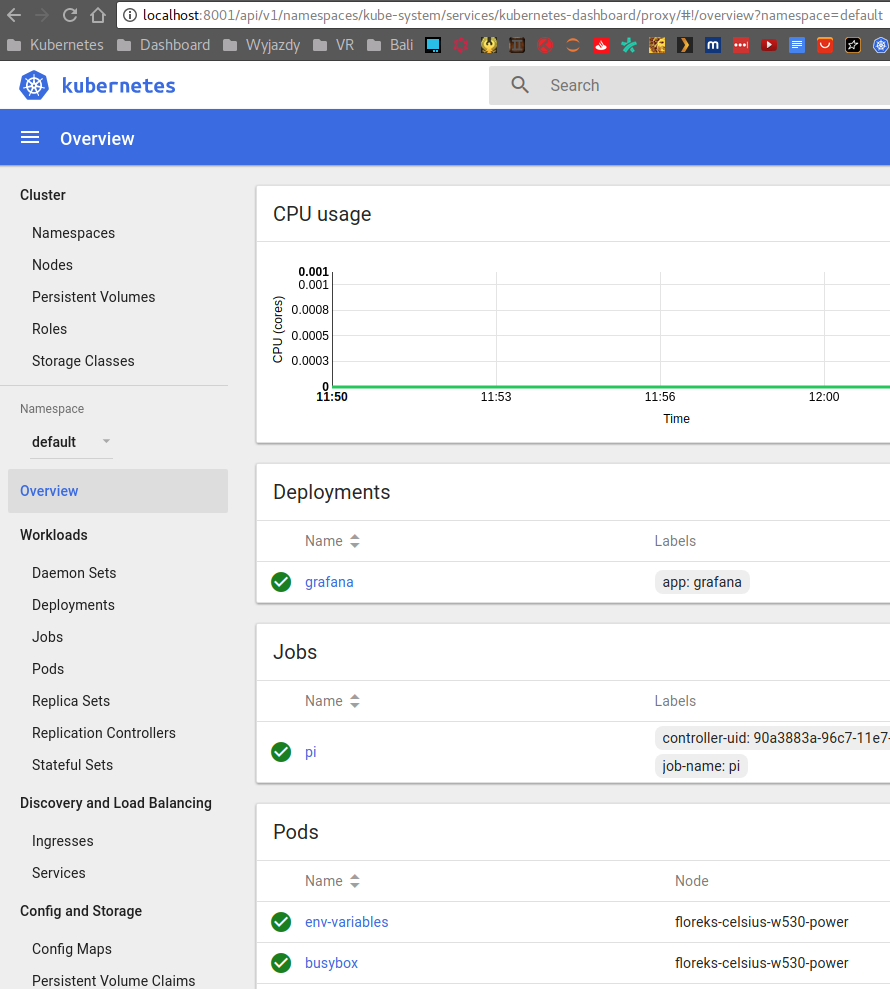Go to Ingresses
890x989 pixels.
pyautogui.click(x=62, y=841)
